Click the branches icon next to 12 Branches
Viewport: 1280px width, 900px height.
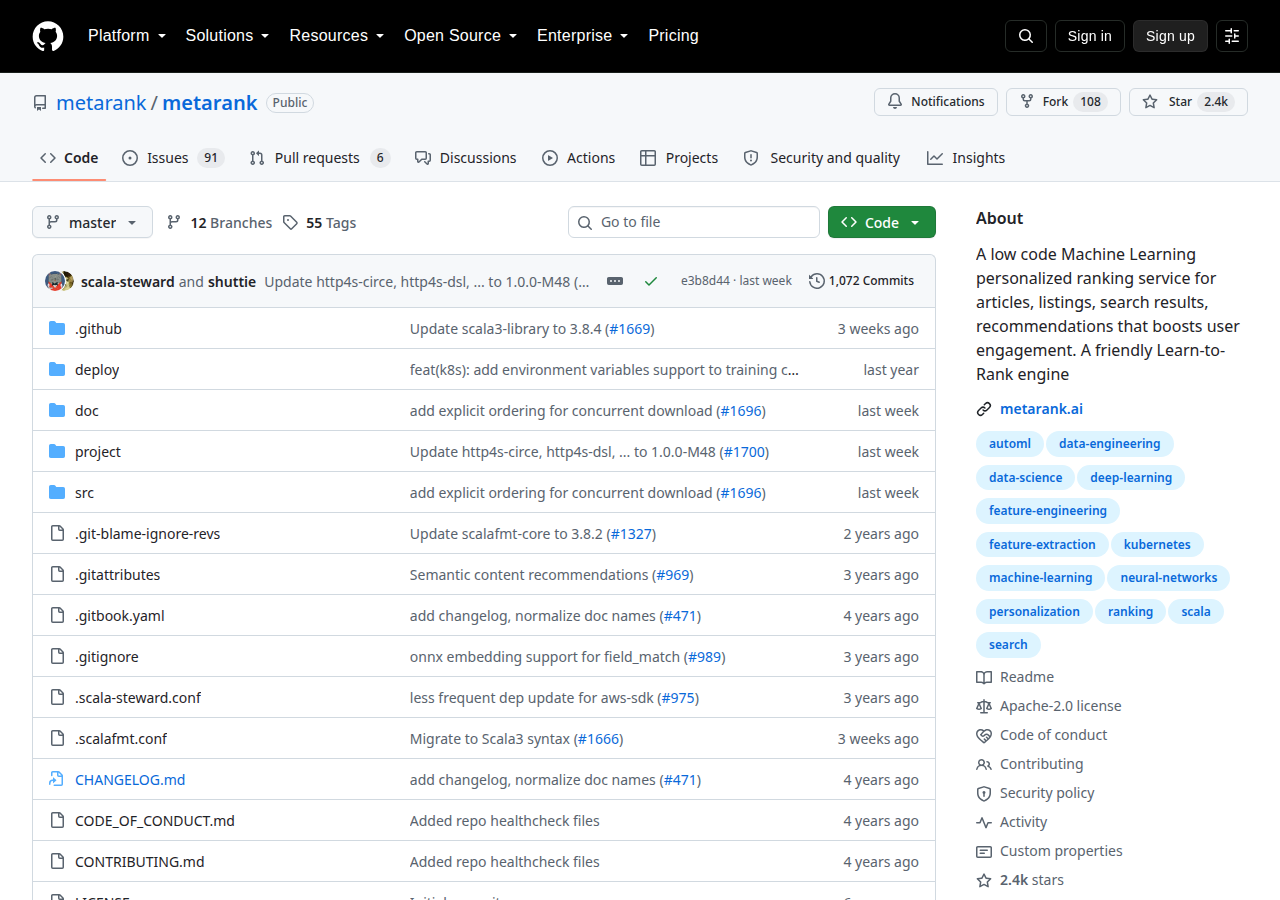(174, 223)
